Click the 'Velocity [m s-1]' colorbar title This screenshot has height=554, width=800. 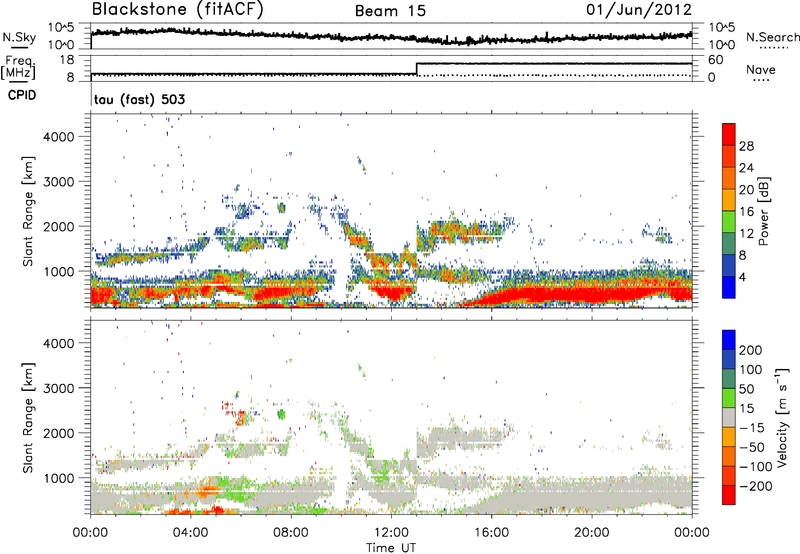(783, 418)
